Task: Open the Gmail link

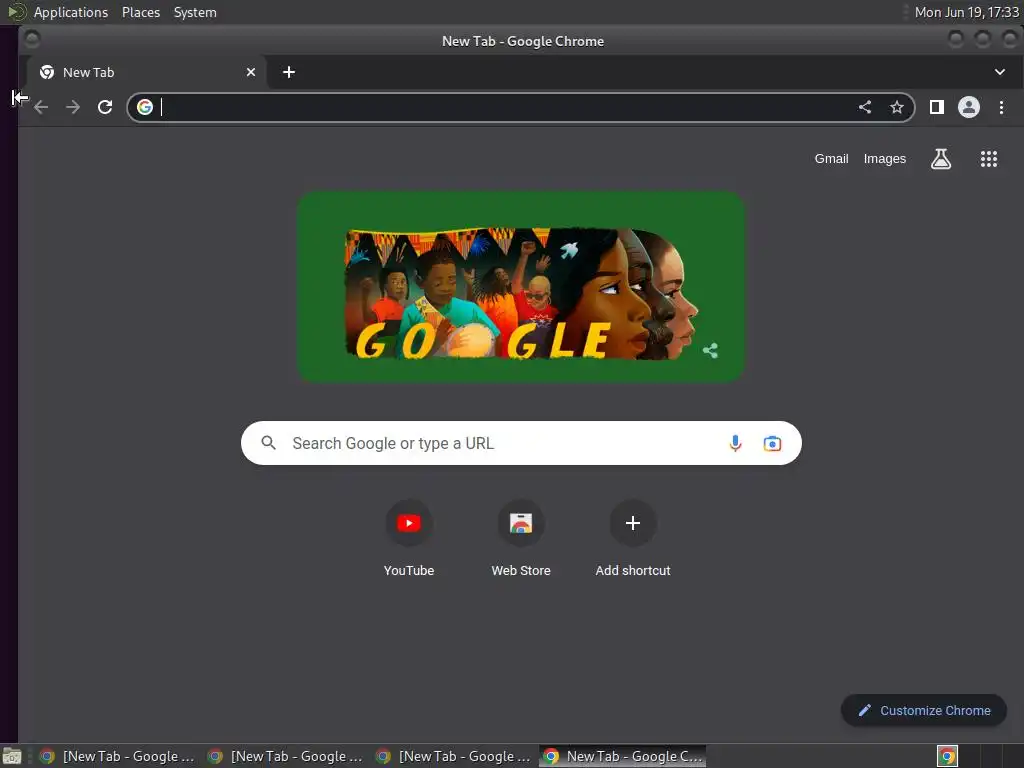Action: pos(831,159)
